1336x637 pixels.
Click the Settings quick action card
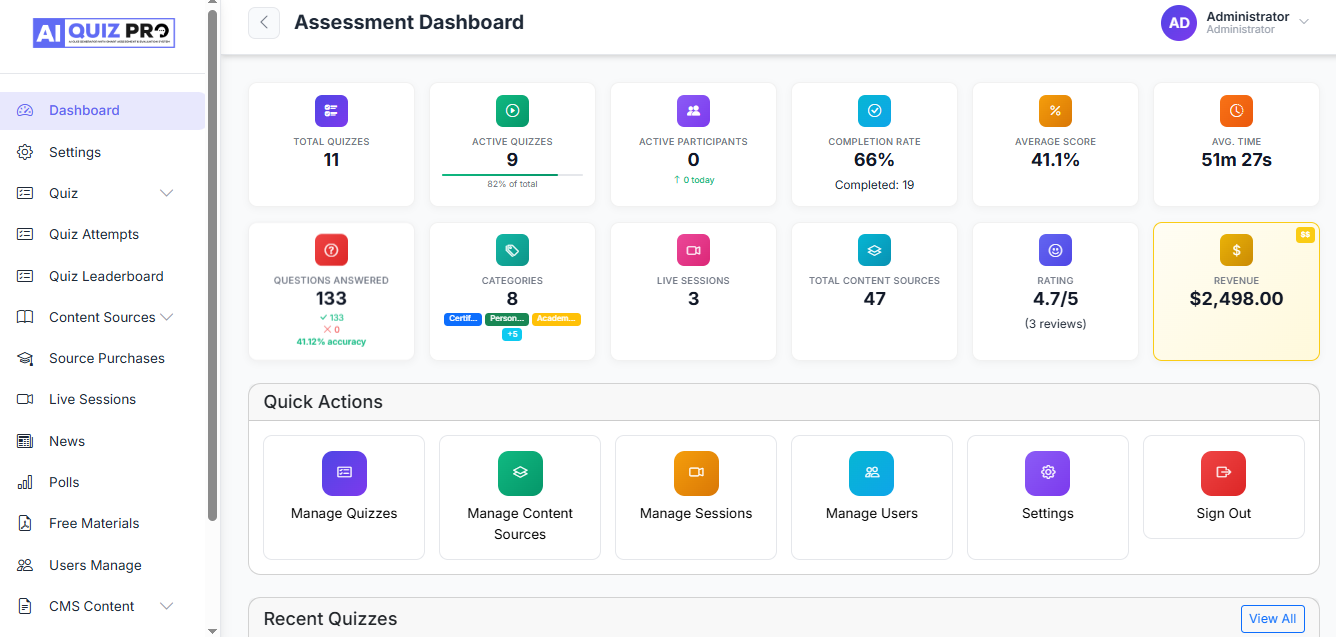click(1048, 497)
